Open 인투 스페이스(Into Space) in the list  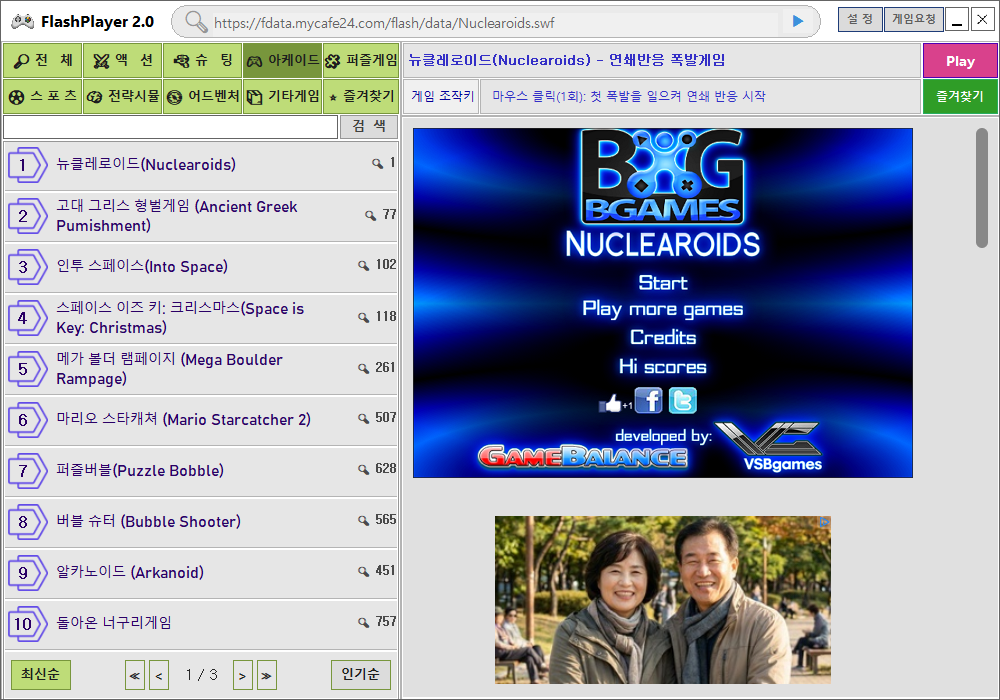(x=201, y=266)
